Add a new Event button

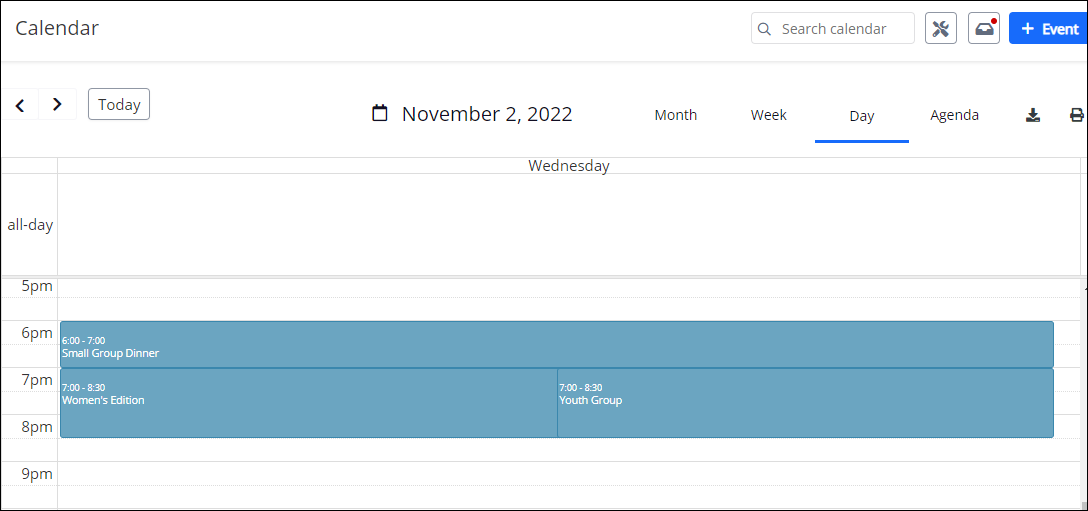1049,29
